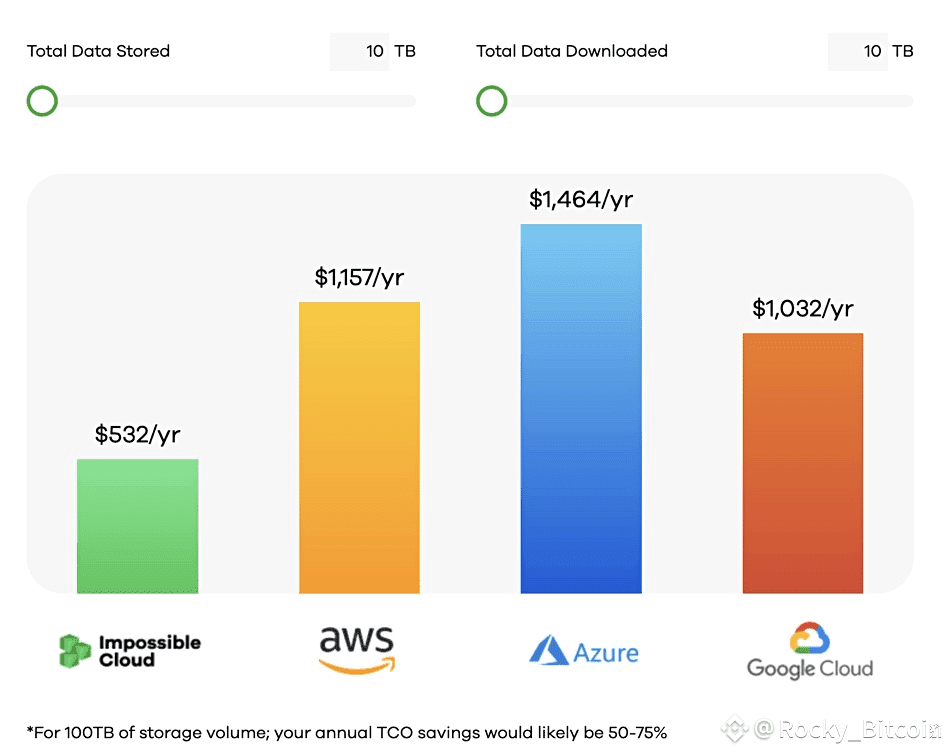950x754 pixels.
Task: Click the 100TB TCO savings footnote
Action: pos(346,733)
